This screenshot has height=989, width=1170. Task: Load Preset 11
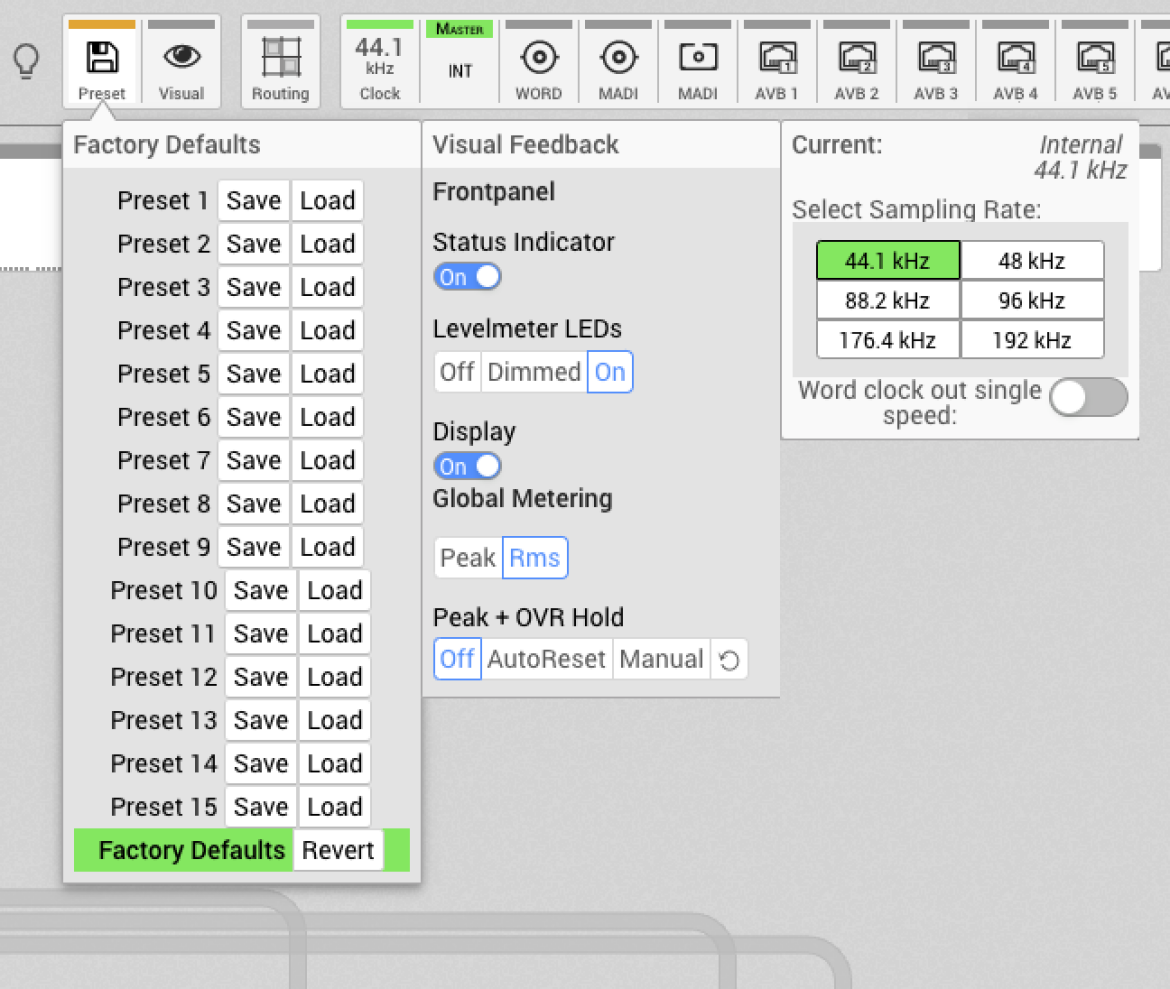[334, 634]
